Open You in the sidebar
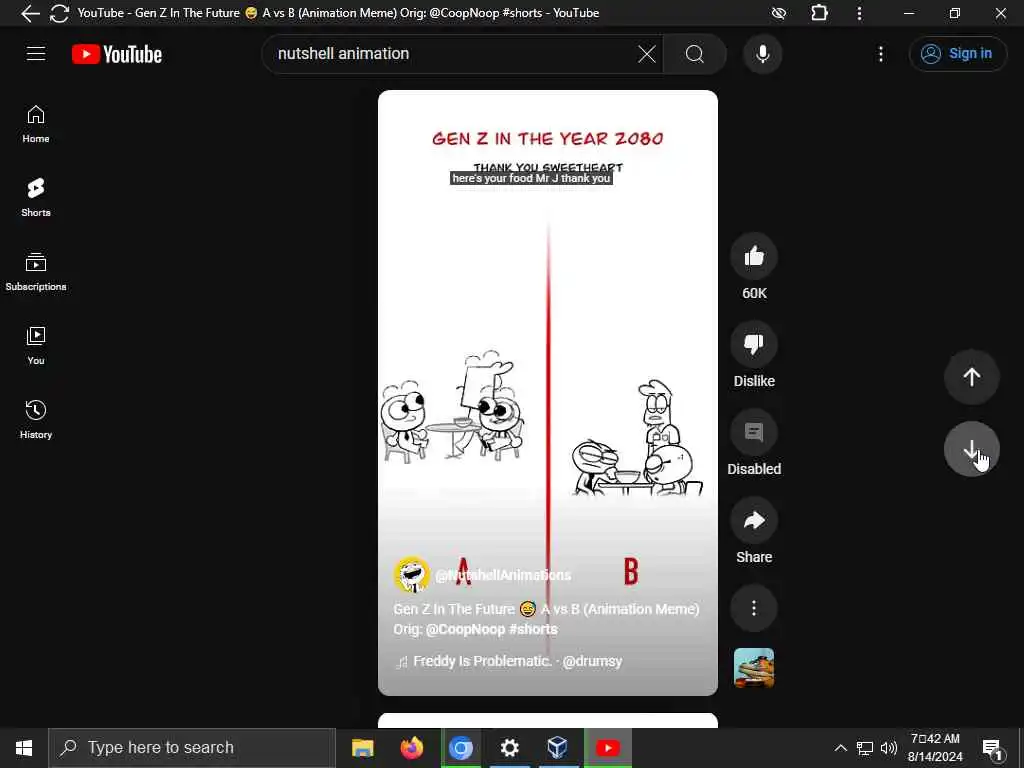1024x768 pixels. tap(36, 345)
